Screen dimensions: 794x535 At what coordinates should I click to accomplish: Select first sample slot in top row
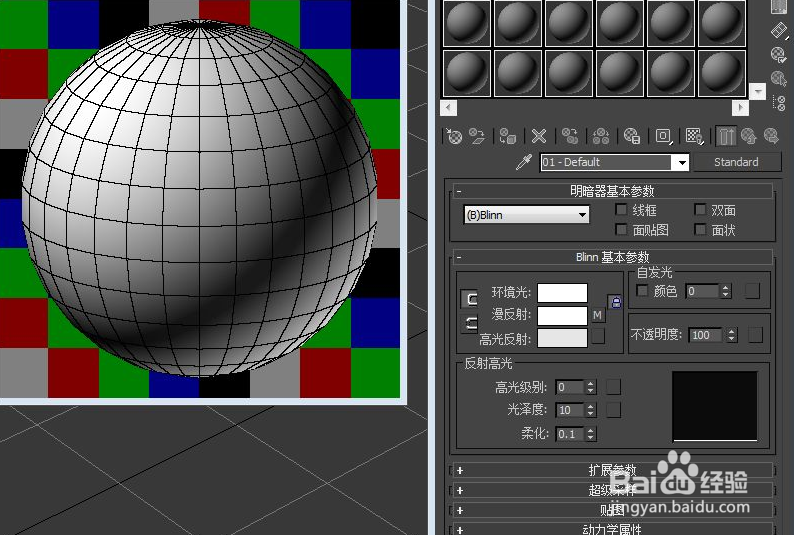tap(466, 22)
